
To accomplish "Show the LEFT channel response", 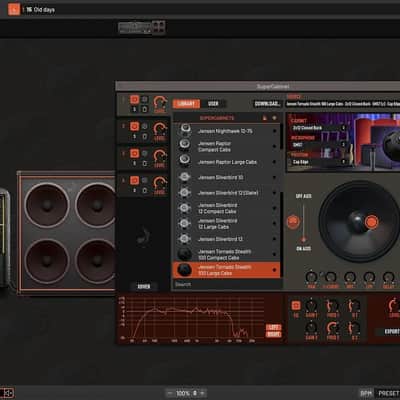I will click(x=274, y=328).
